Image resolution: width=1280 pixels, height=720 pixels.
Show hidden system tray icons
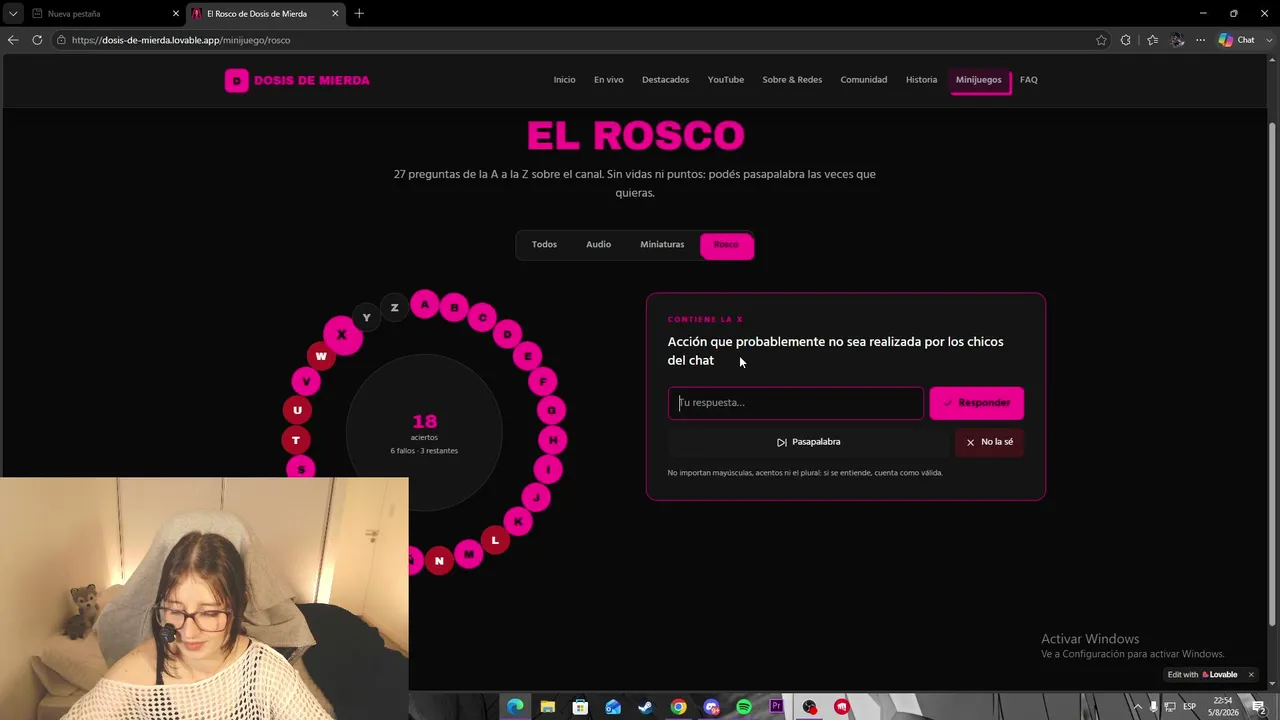pos(1137,707)
